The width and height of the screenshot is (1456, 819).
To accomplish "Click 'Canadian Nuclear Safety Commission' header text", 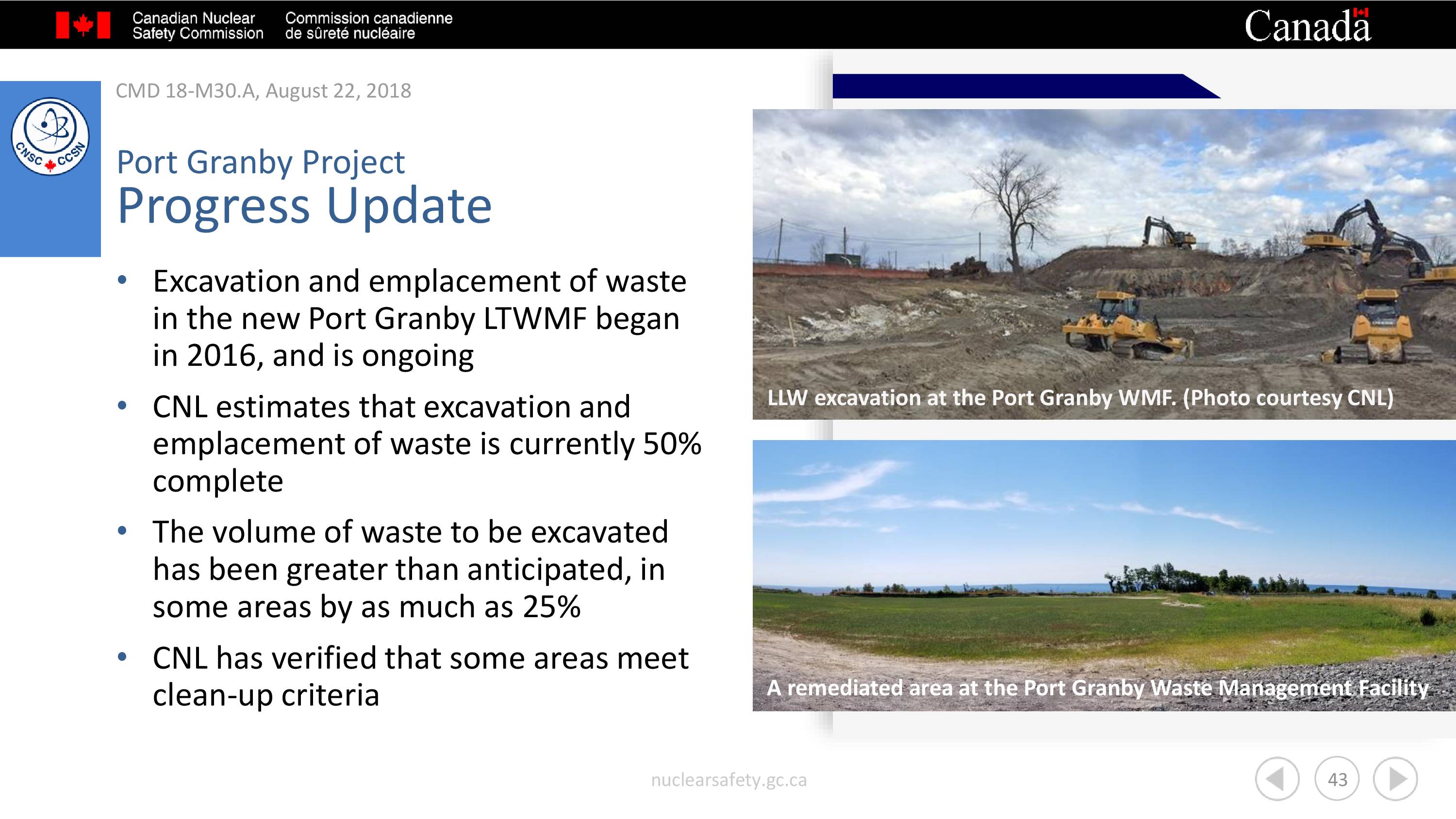I will tap(198, 25).
